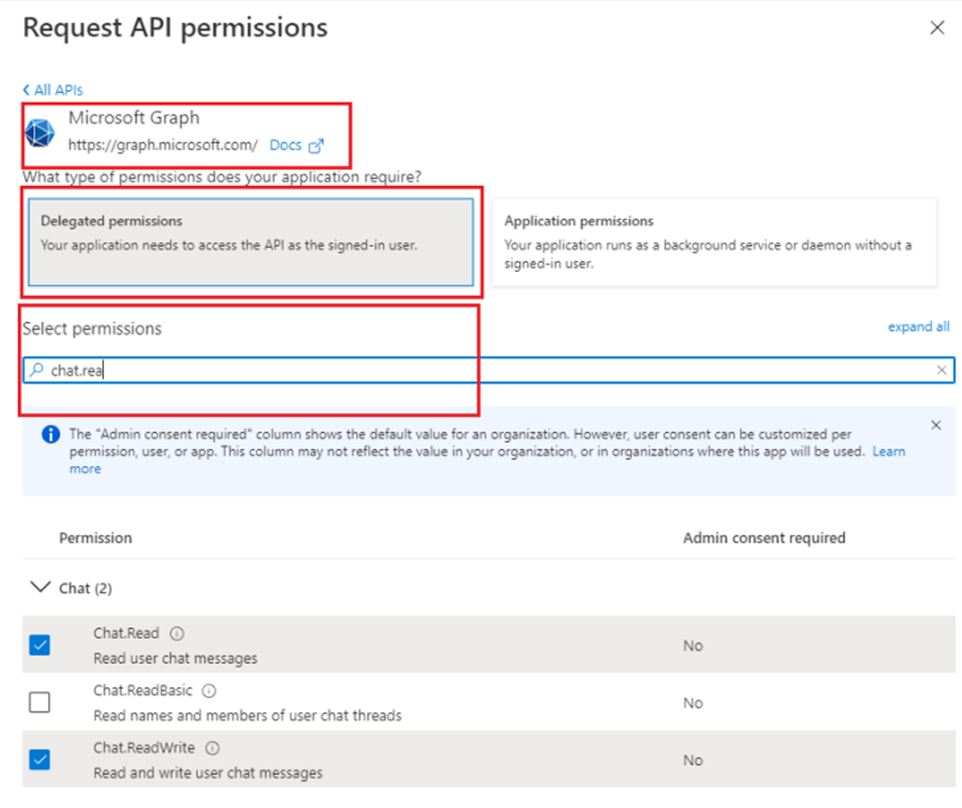
Task: Click the info icon next to Chat.ReadWrite
Action: click(x=213, y=748)
